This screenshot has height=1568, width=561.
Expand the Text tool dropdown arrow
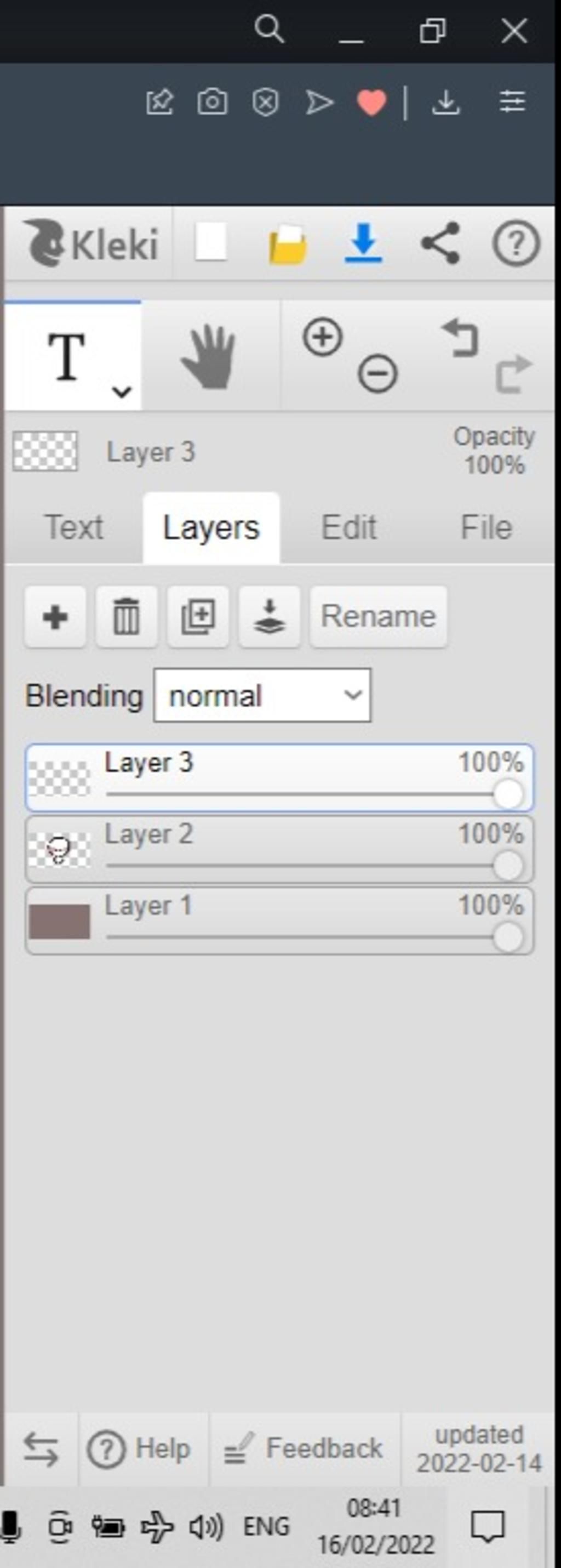(122, 392)
